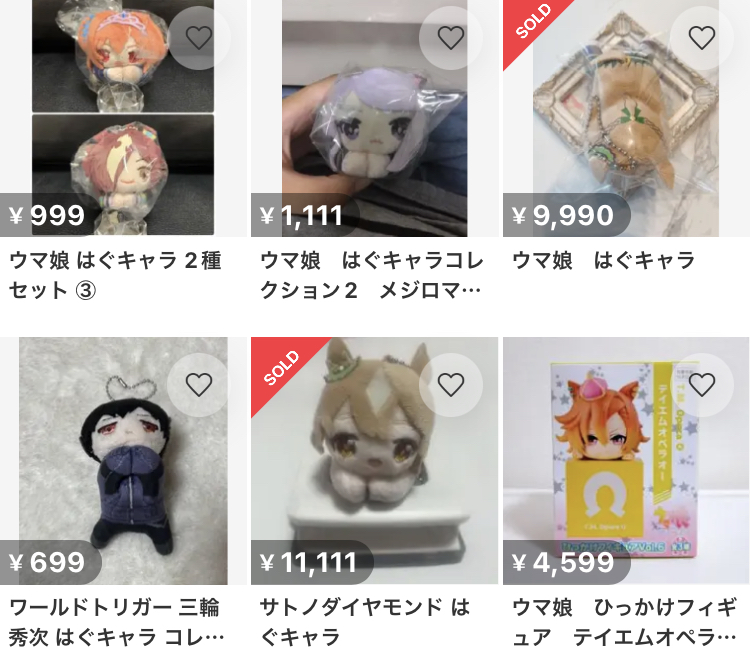Open the purple-haired plush photo
This screenshot has width=750, height=672.
[375, 118]
